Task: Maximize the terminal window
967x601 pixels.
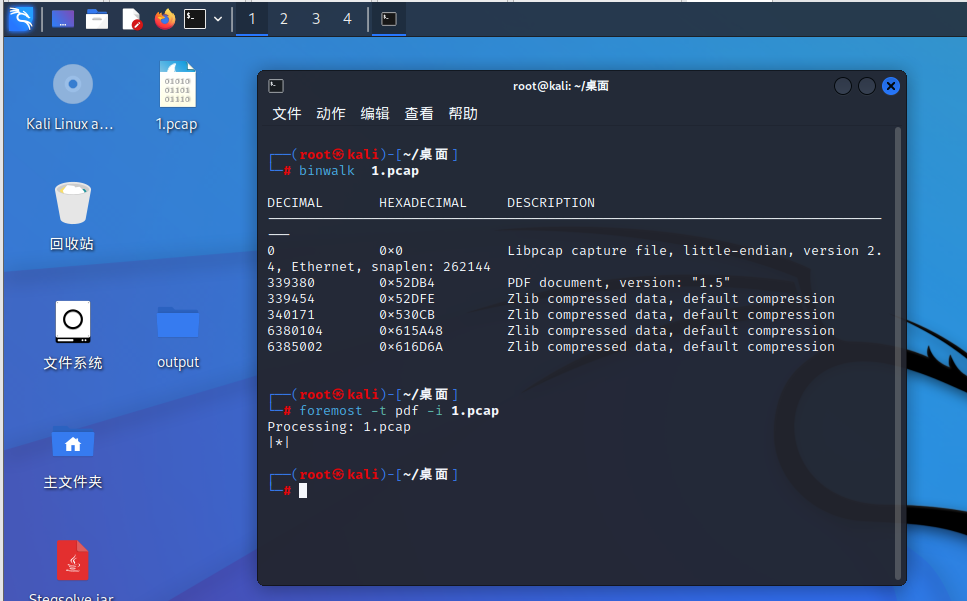Action: pyautogui.click(x=866, y=86)
